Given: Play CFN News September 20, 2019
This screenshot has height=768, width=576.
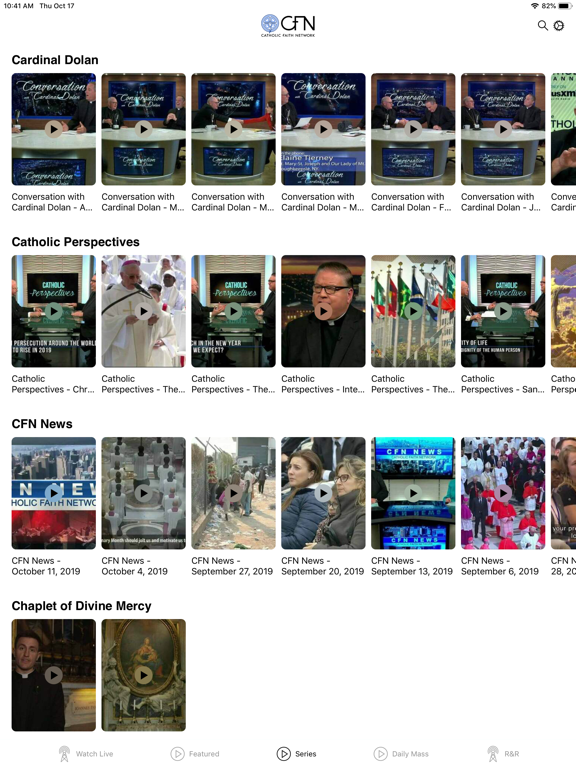Looking at the screenshot, I should pyautogui.click(x=323, y=493).
